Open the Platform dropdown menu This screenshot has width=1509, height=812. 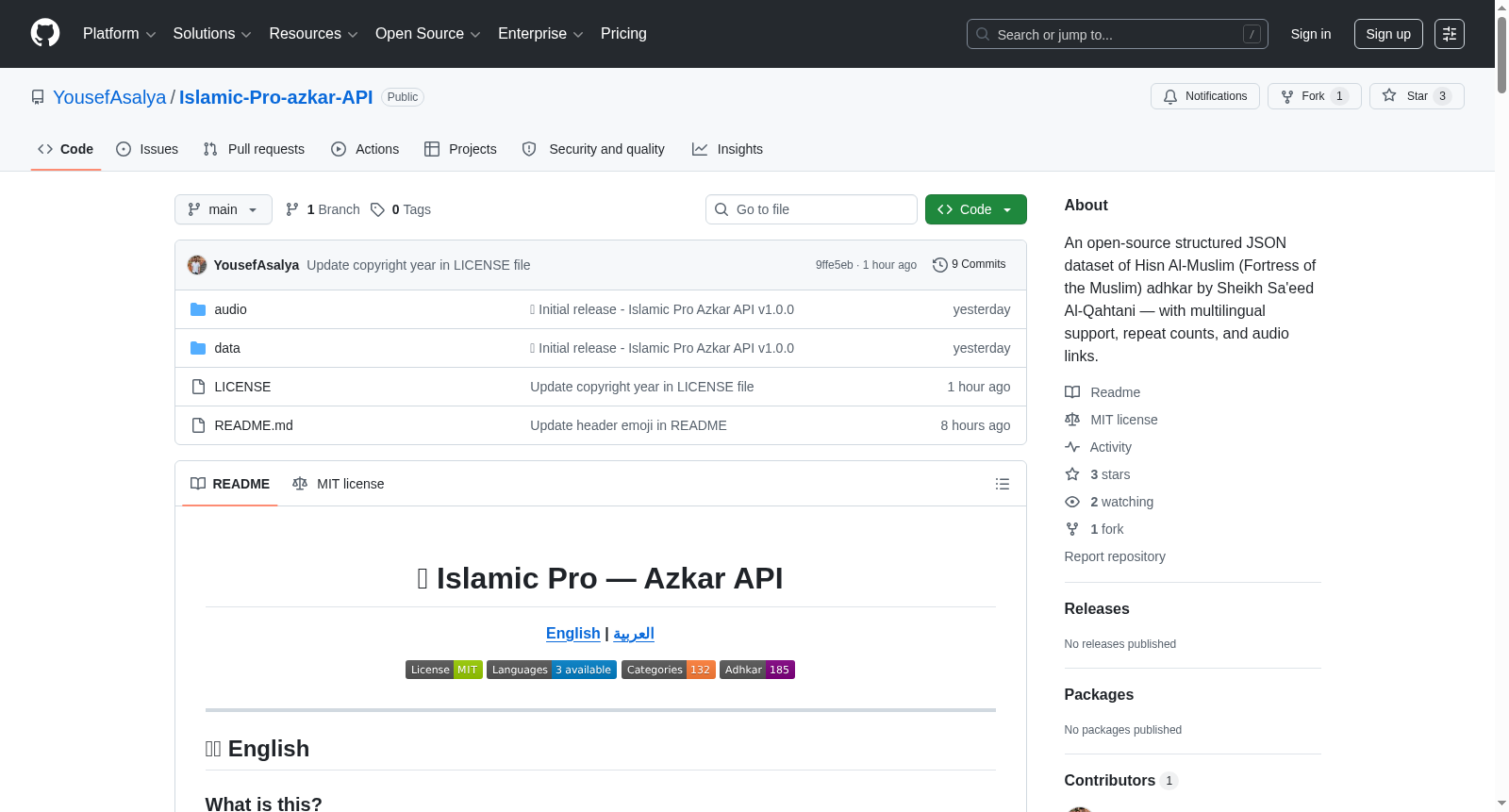(119, 34)
